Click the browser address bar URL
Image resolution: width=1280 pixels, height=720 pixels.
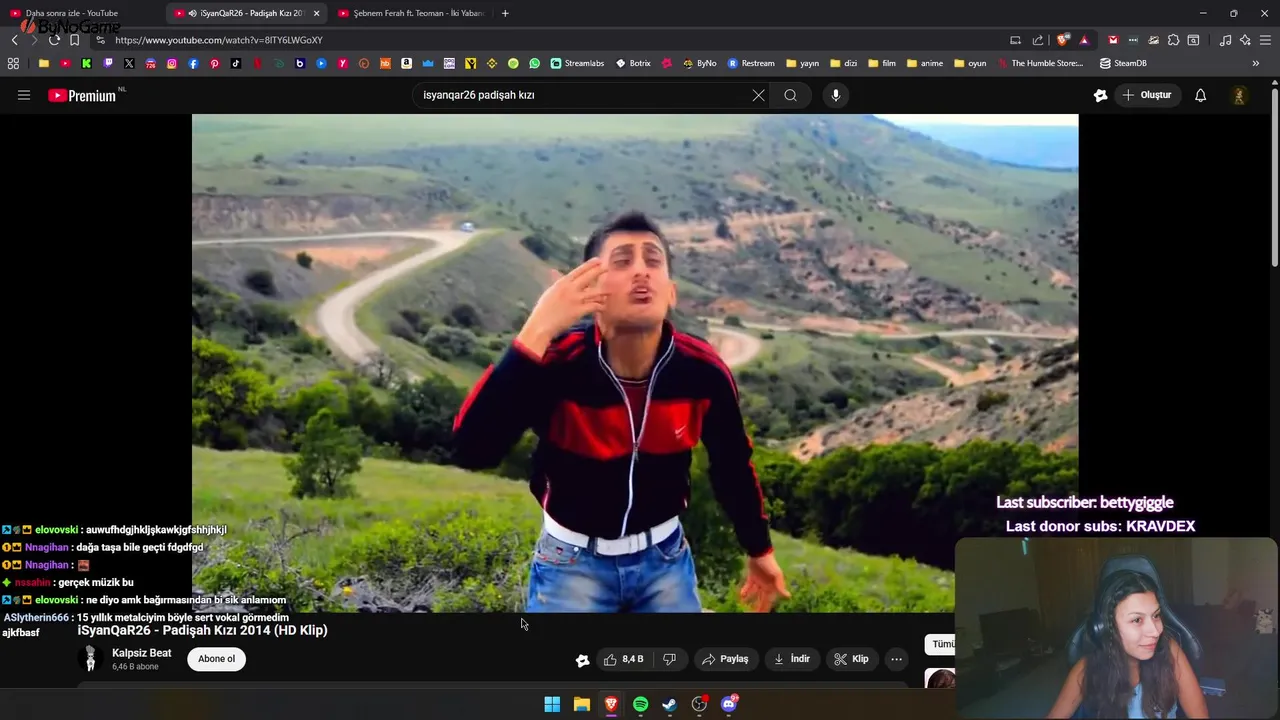pyautogui.click(x=219, y=40)
